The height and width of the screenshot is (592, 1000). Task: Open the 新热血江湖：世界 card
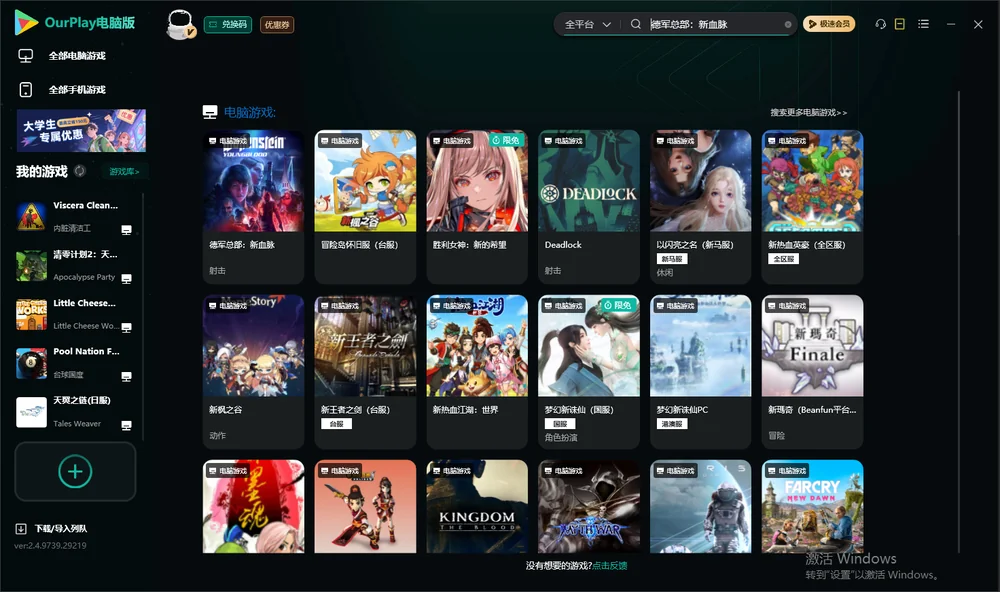477,371
